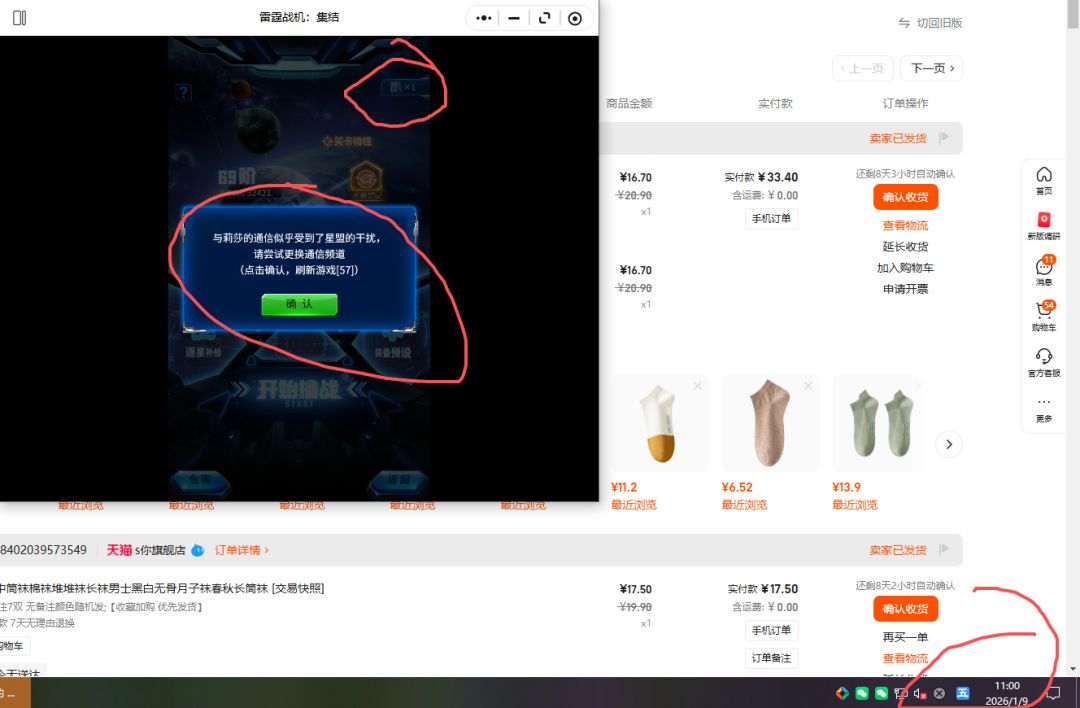Click the green 确认 button in game dialog
The height and width of the screenshot is (708, 1080).
(x=300, y=304)
